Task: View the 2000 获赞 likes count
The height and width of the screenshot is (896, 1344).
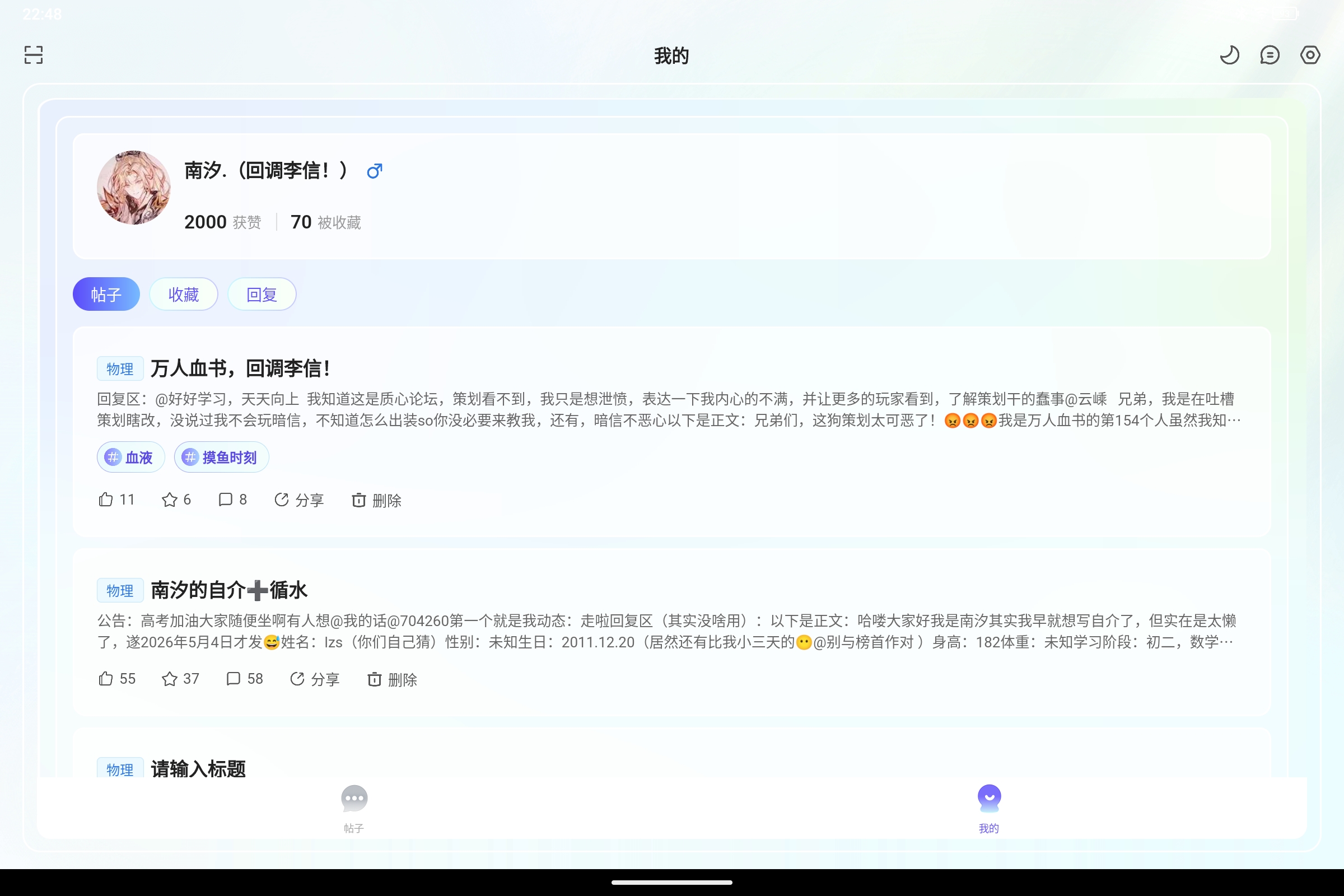Action: [223, 222]
